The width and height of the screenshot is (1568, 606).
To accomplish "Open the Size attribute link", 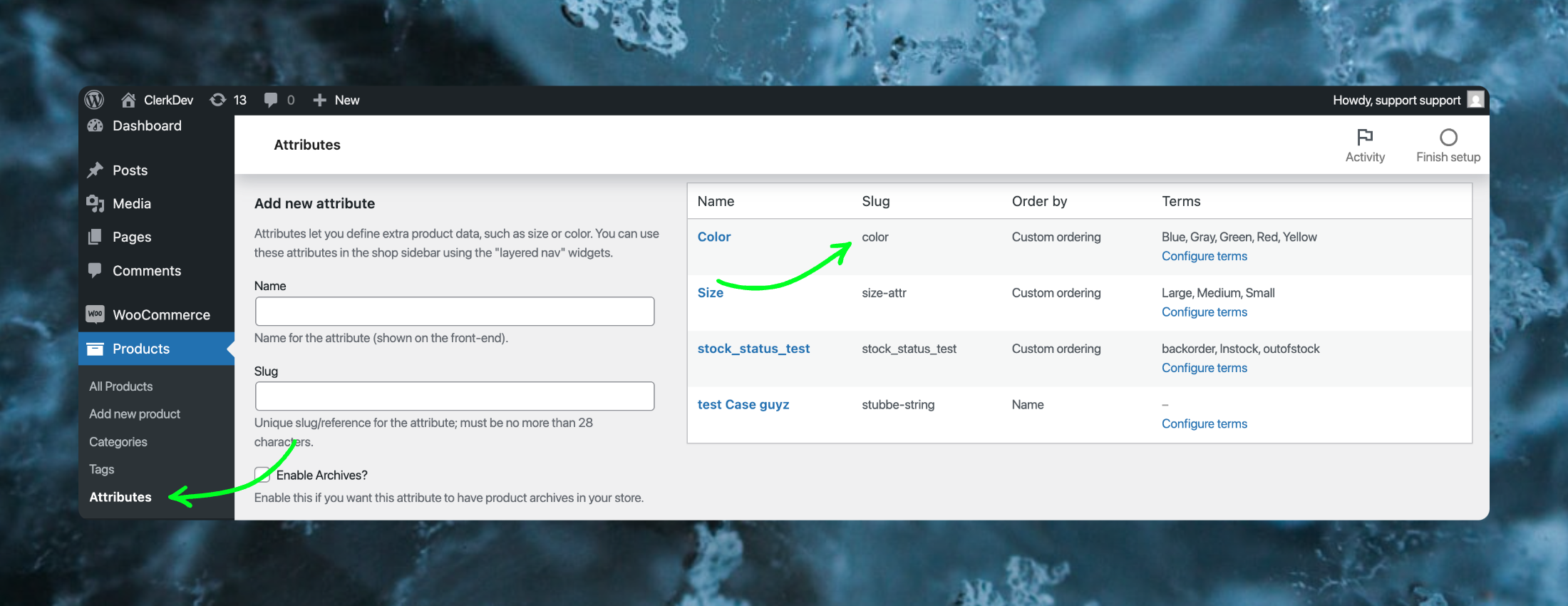I will [710, 293].
